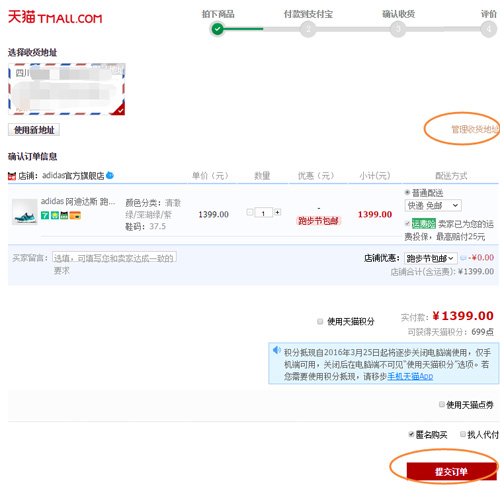Open the adidas官方旗舰店 store link

[73, 175]
